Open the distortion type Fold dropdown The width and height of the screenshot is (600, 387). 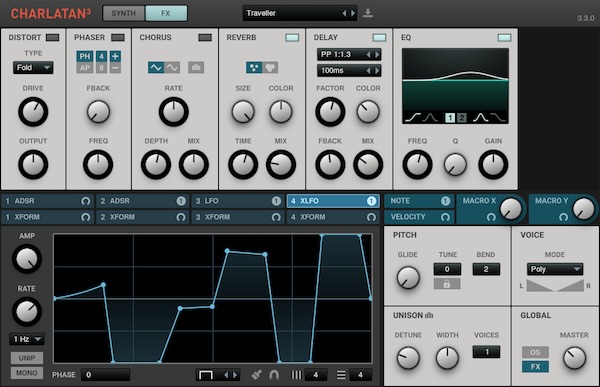(33, 68)
